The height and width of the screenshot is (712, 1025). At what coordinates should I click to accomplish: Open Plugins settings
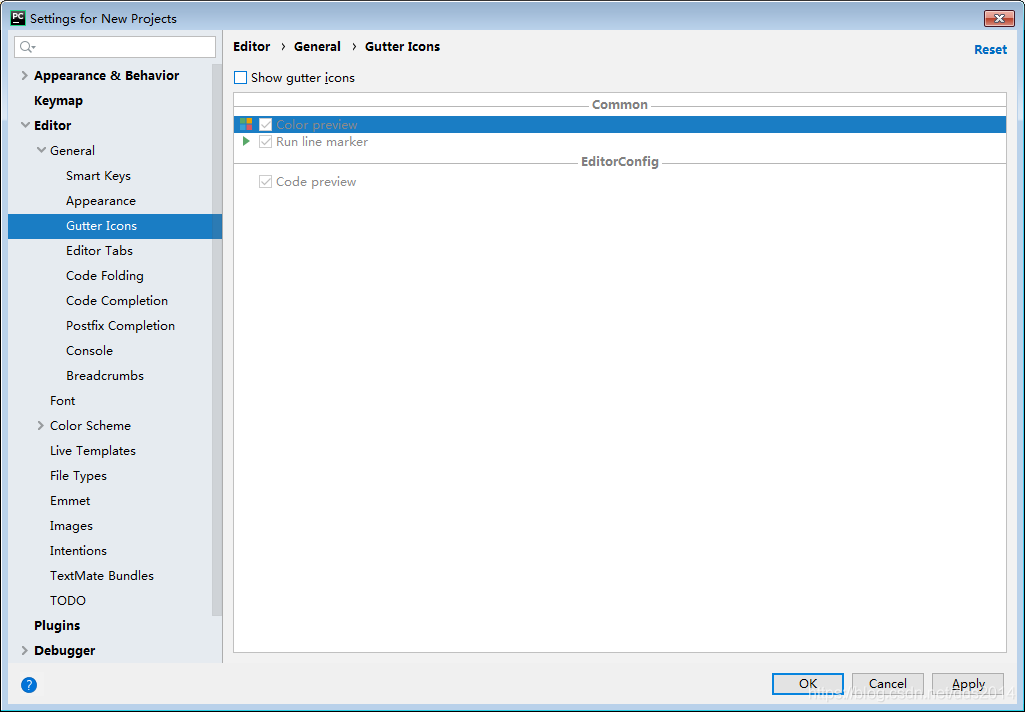(57, 626)
